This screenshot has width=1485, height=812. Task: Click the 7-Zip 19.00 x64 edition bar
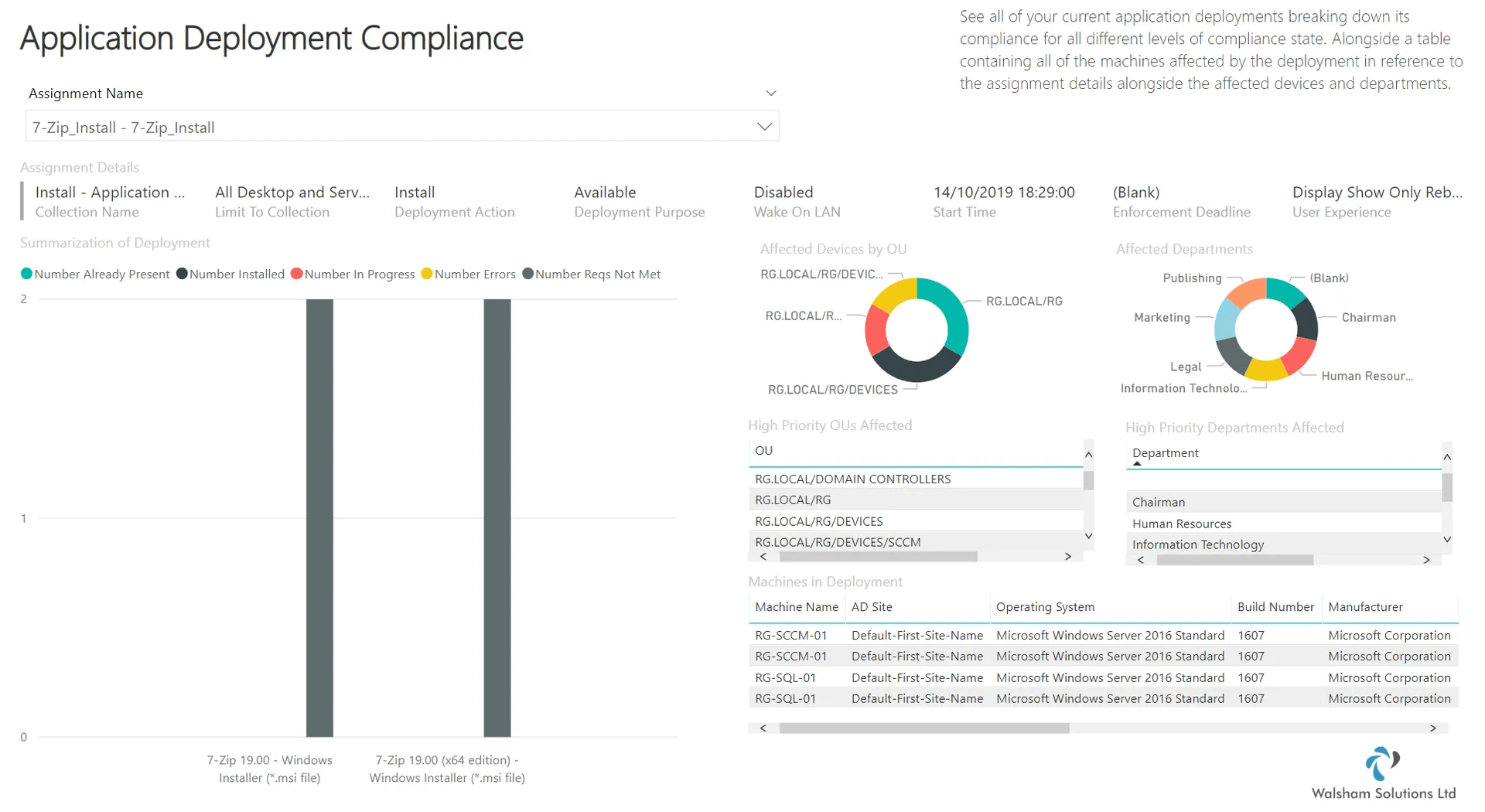[497, 517]
